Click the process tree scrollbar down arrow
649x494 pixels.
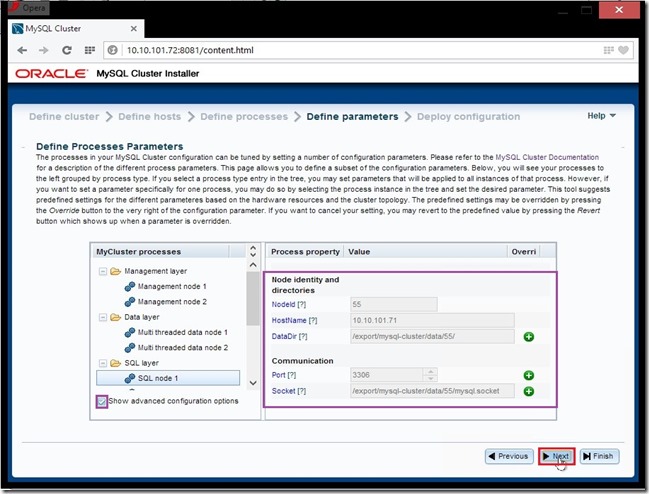pos(253,383)
